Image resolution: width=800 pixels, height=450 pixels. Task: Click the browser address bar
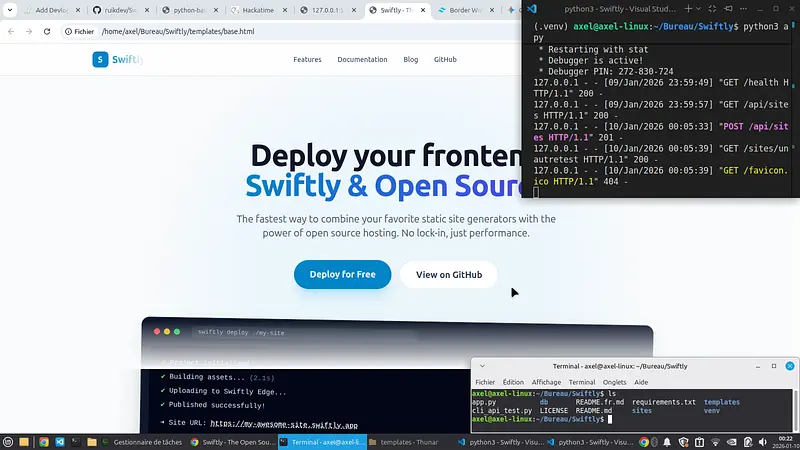pyautogui.click(x=300, y=31)
